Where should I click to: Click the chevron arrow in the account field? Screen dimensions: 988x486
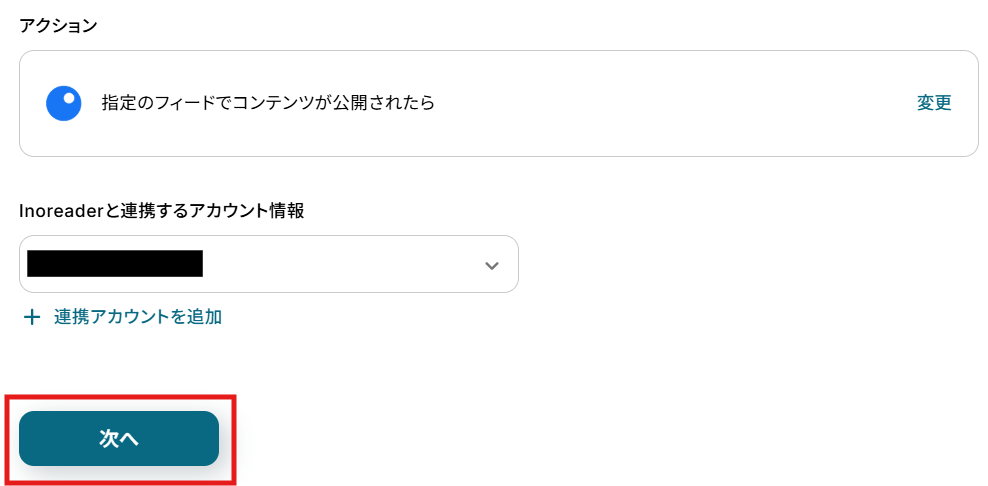pos(491,265)
